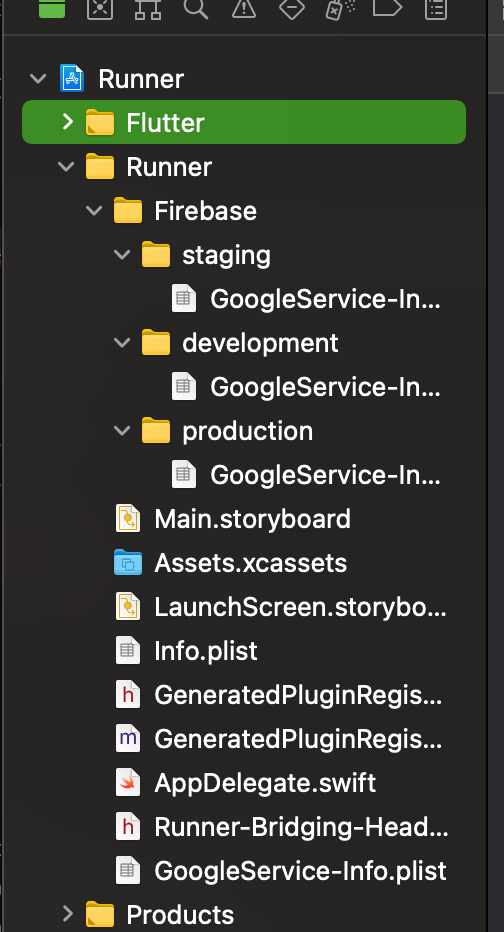Select the LaunchScreen.storyboard file name

301,607
